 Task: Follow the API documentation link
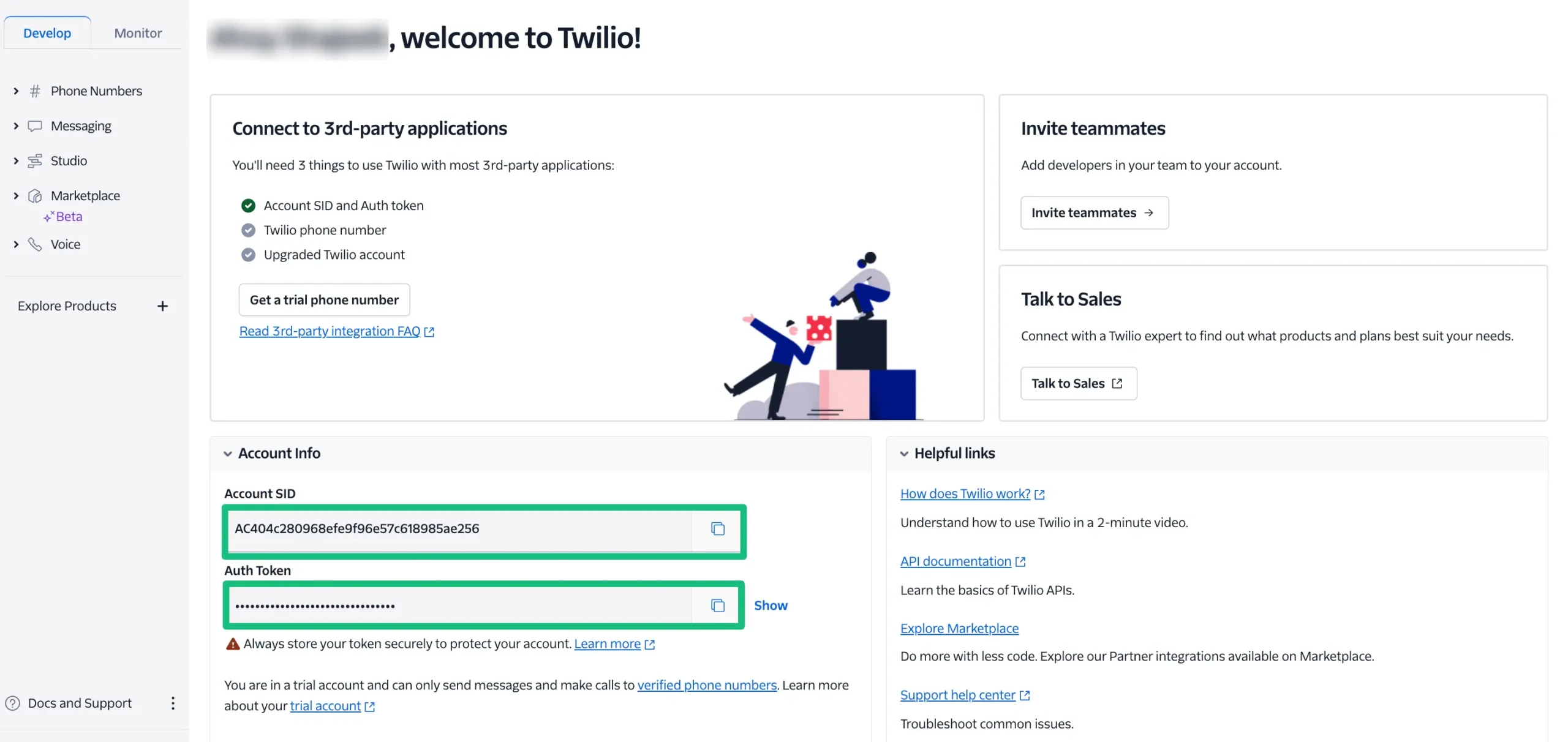pos(956,561)
